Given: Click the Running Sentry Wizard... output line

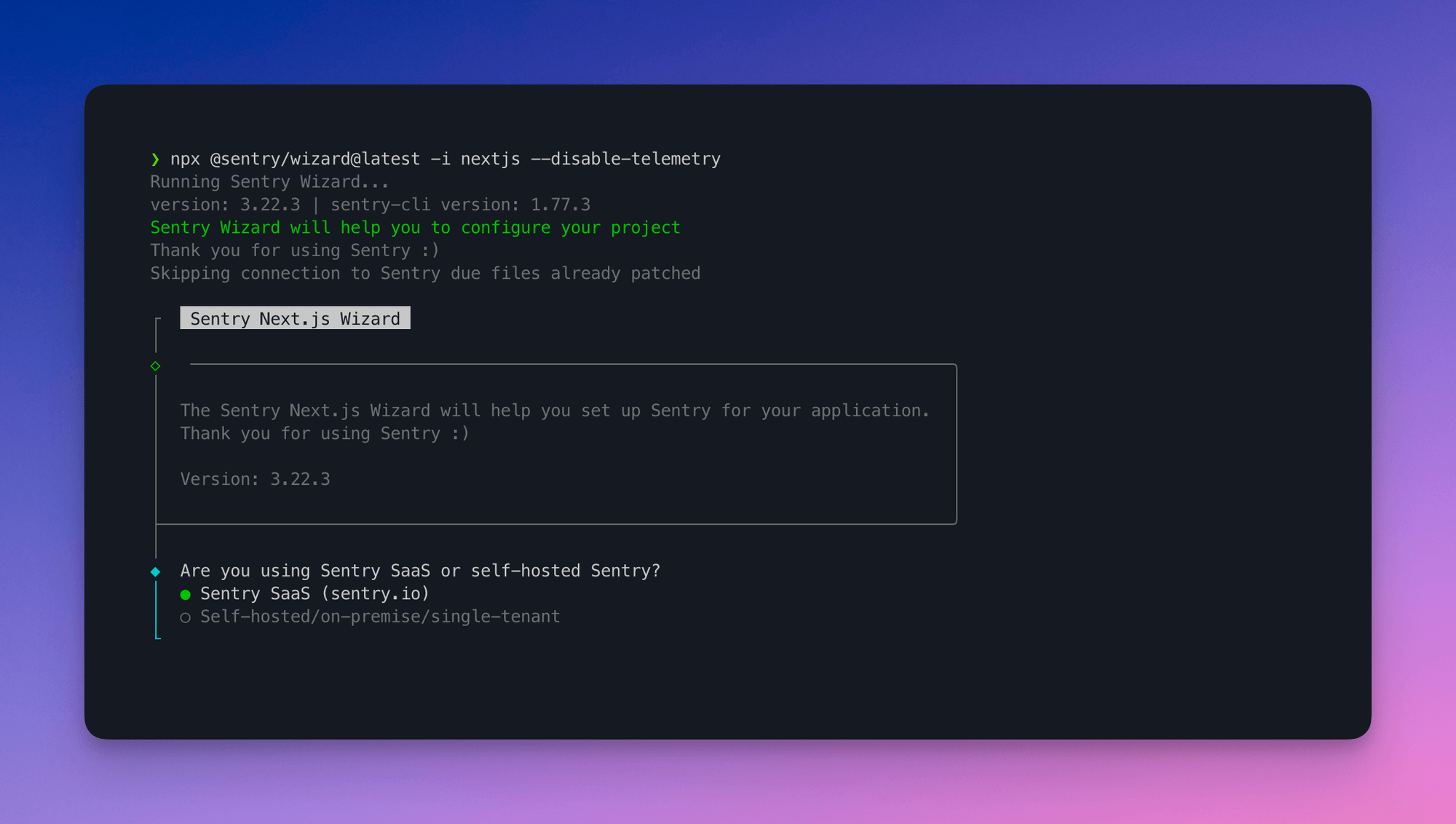Looking at the screenshot, I should coord(269,182).
